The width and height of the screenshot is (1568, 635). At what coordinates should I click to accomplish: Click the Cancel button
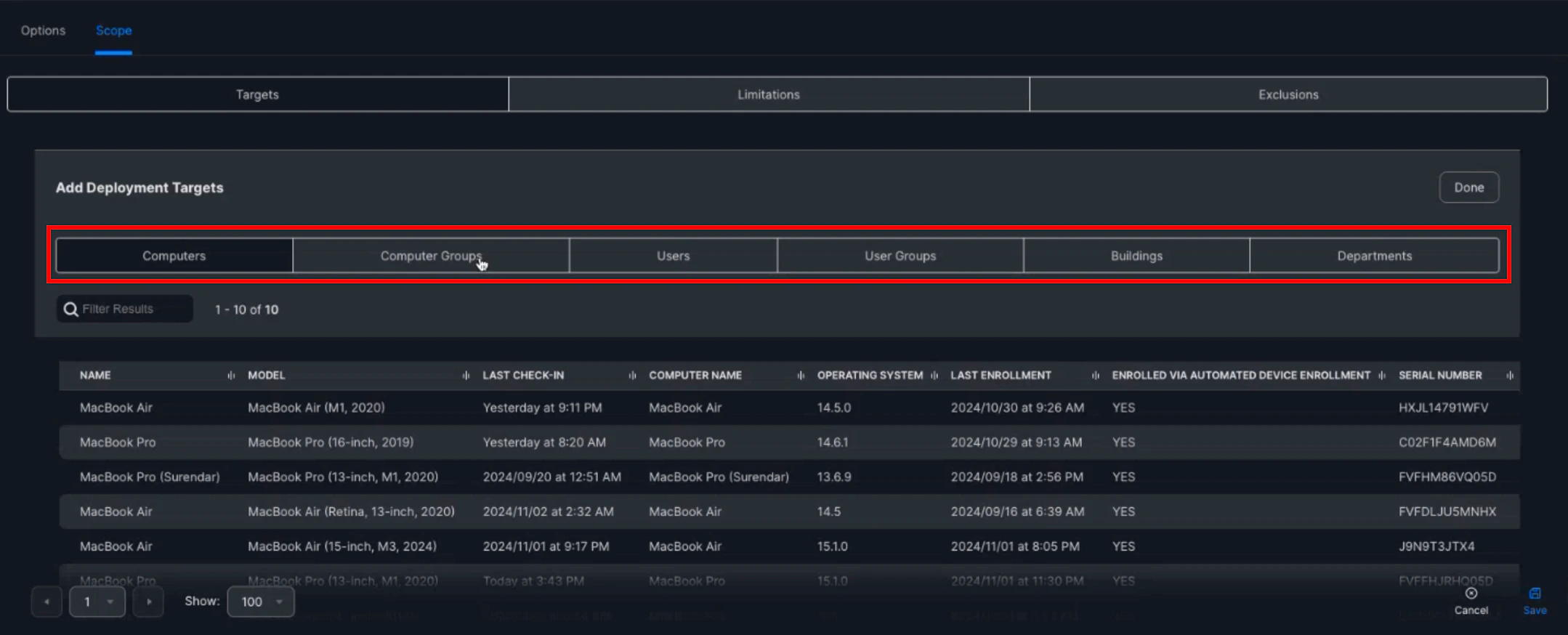[x=1471, y=602]
